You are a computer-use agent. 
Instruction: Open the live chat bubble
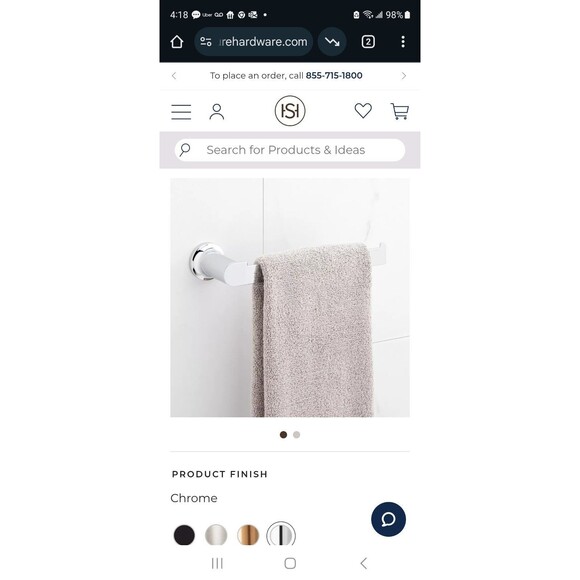click(388, 519)
